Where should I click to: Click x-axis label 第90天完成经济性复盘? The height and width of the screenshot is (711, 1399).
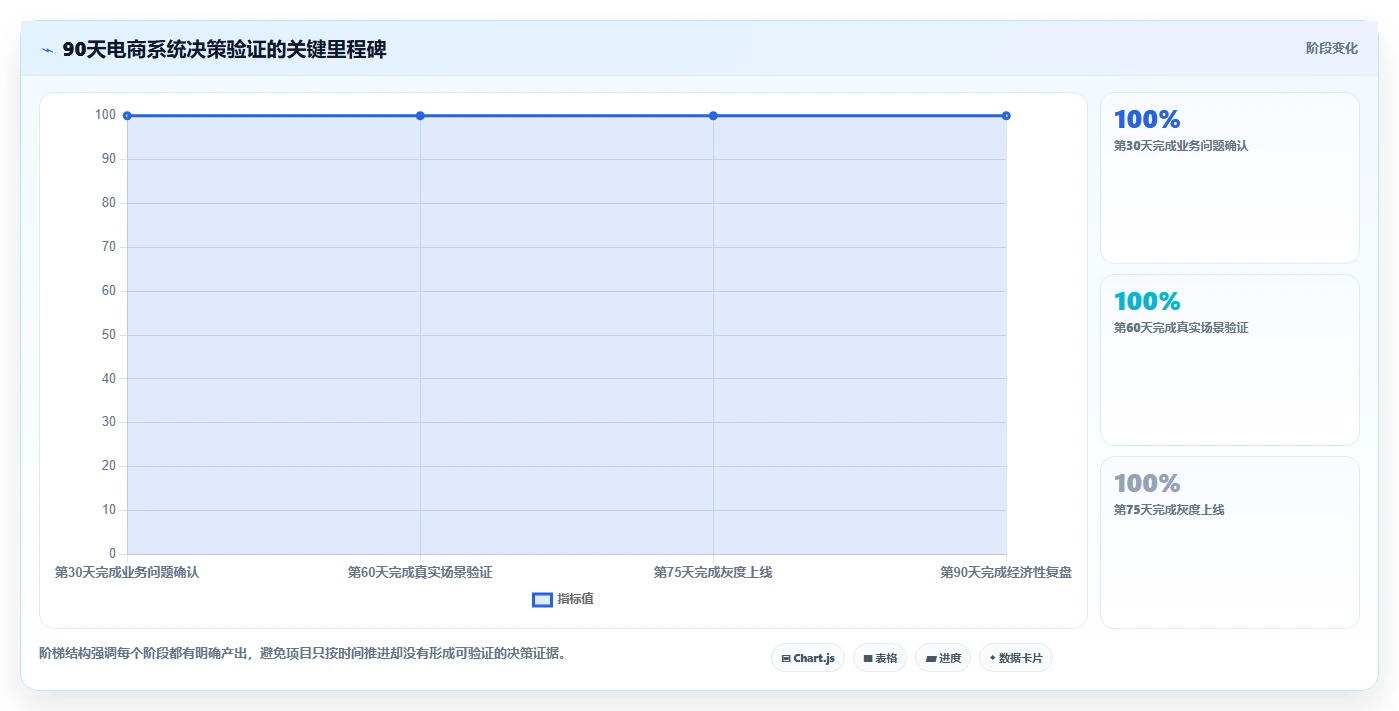pyautogui.click(x=1006, y=573)
